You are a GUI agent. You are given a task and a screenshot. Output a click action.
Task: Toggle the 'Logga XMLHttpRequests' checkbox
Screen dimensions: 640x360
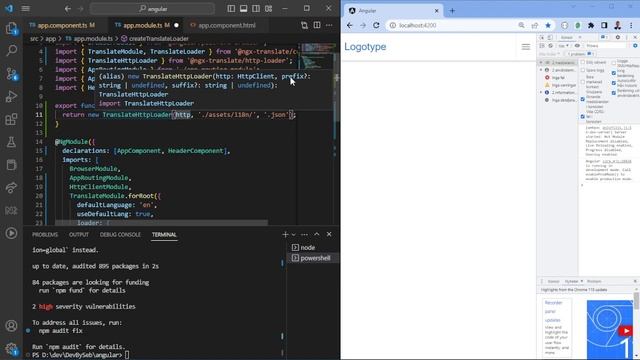[614, 63]
